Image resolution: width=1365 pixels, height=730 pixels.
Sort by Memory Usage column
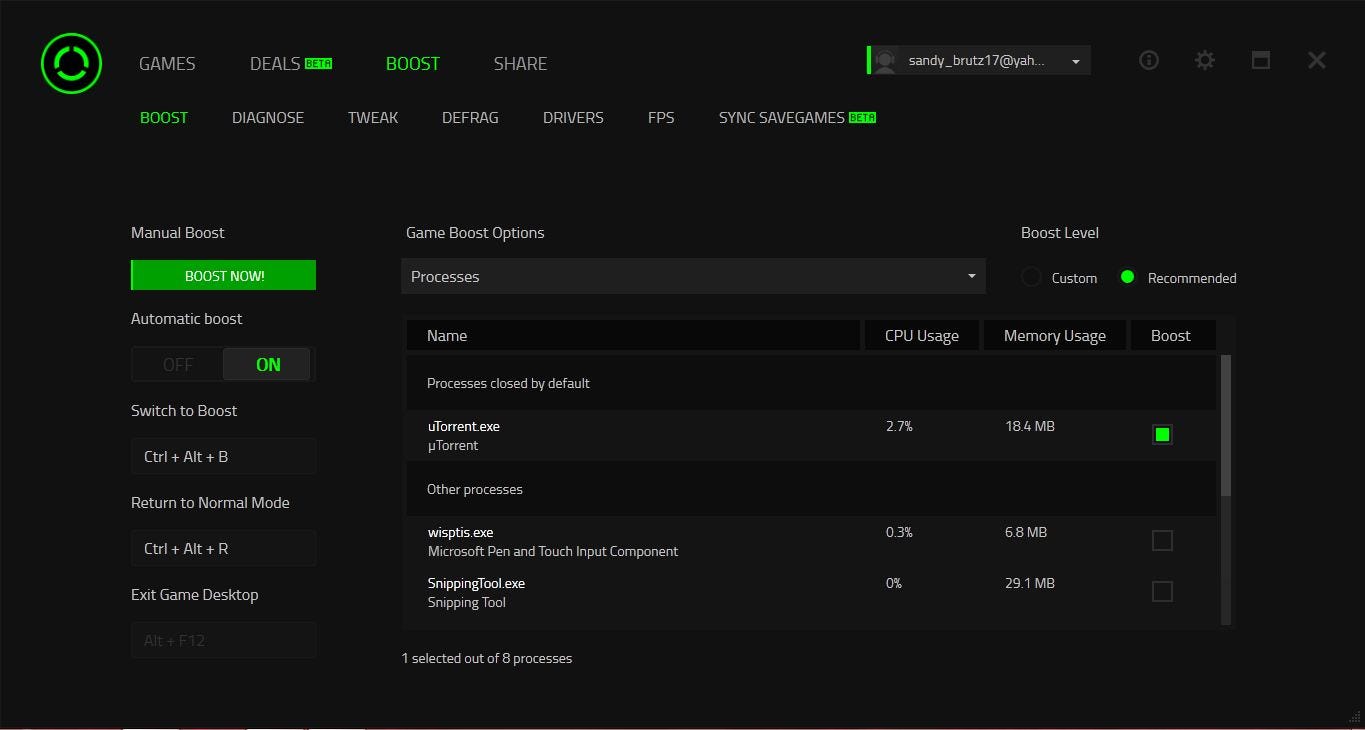coord(1055,335)
